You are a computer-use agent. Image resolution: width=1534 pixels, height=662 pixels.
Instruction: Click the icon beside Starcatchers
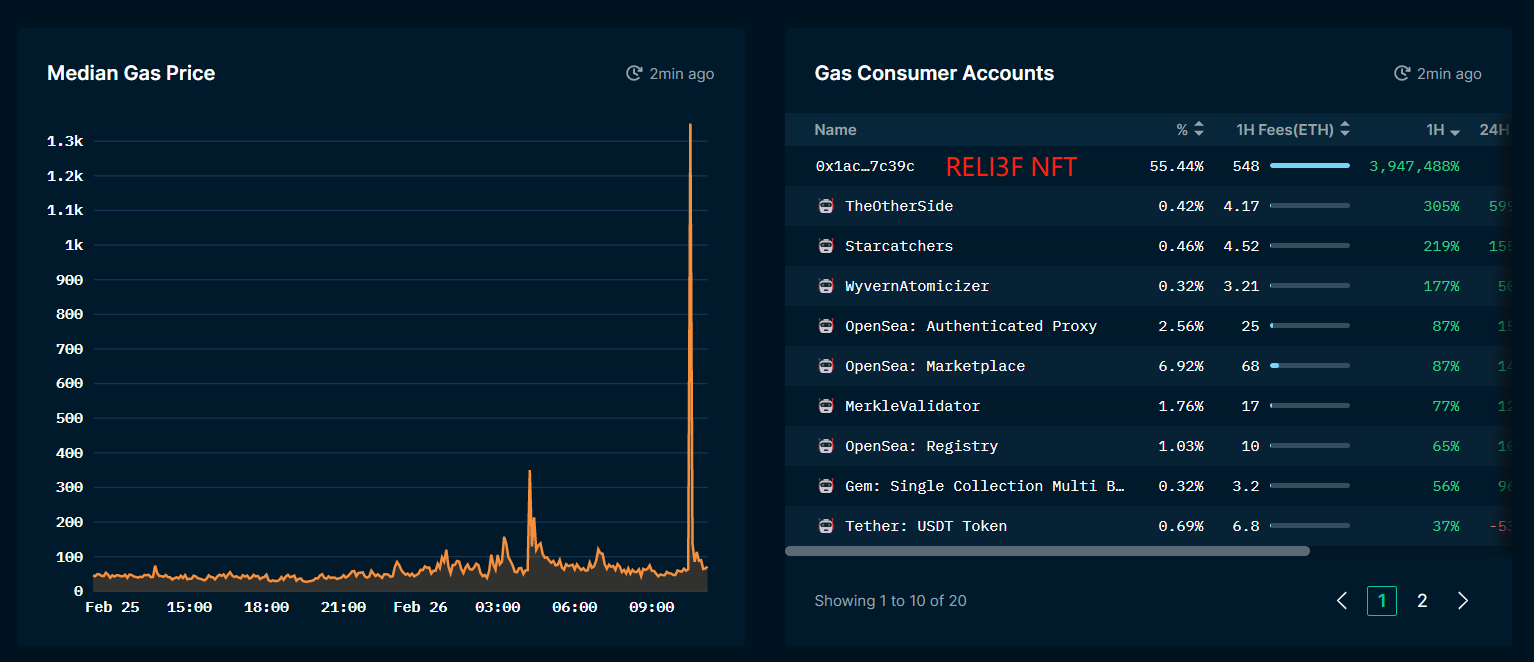[x=825, y=246]
